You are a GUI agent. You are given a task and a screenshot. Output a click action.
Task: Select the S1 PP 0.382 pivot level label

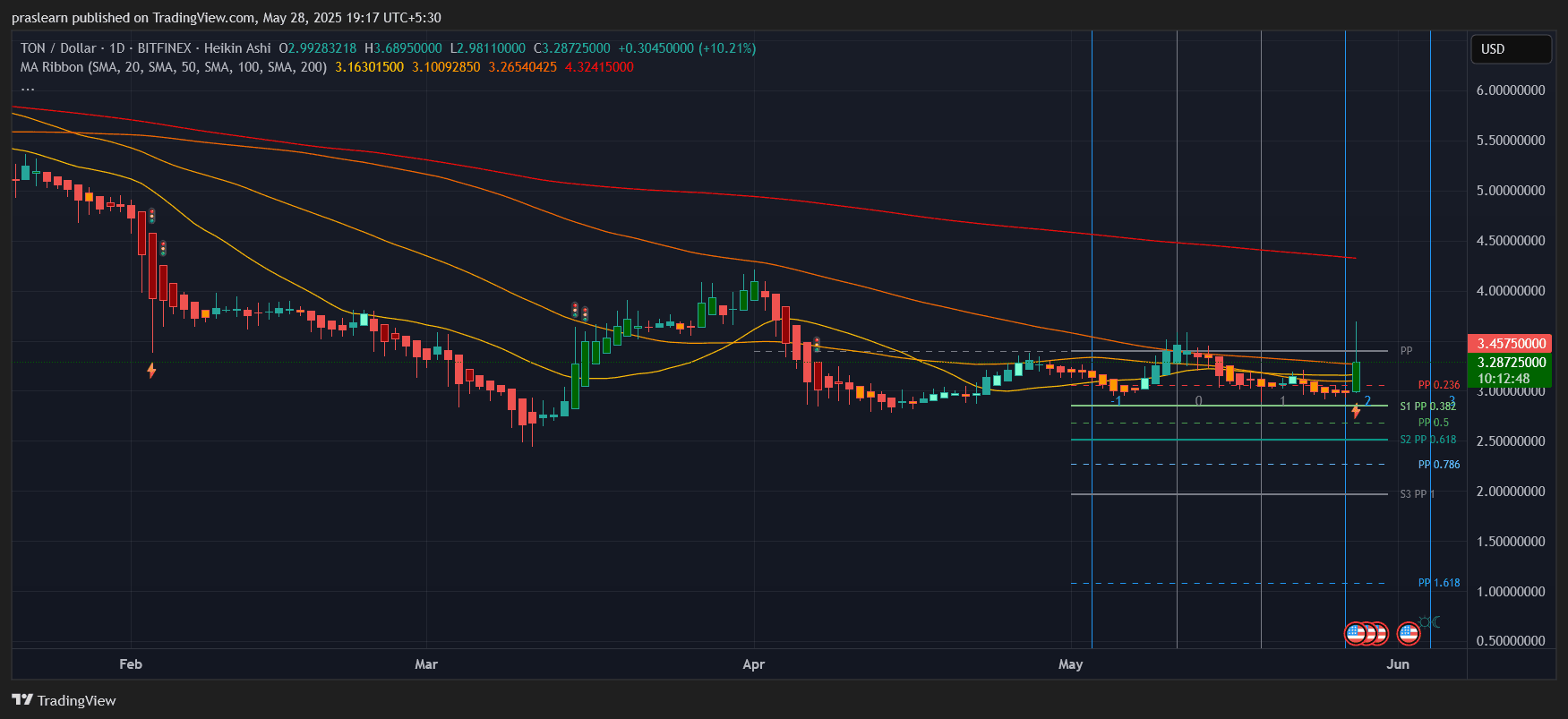tap(1427, 407)
